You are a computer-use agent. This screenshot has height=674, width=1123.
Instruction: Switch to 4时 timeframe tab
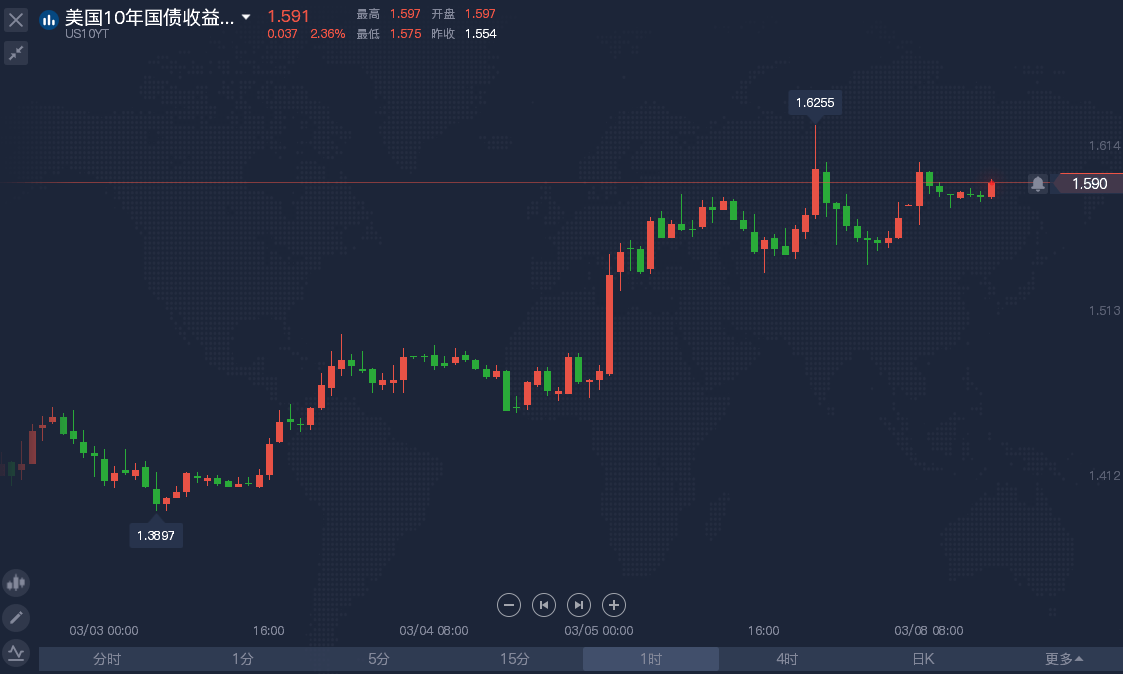tap(787, 659)
